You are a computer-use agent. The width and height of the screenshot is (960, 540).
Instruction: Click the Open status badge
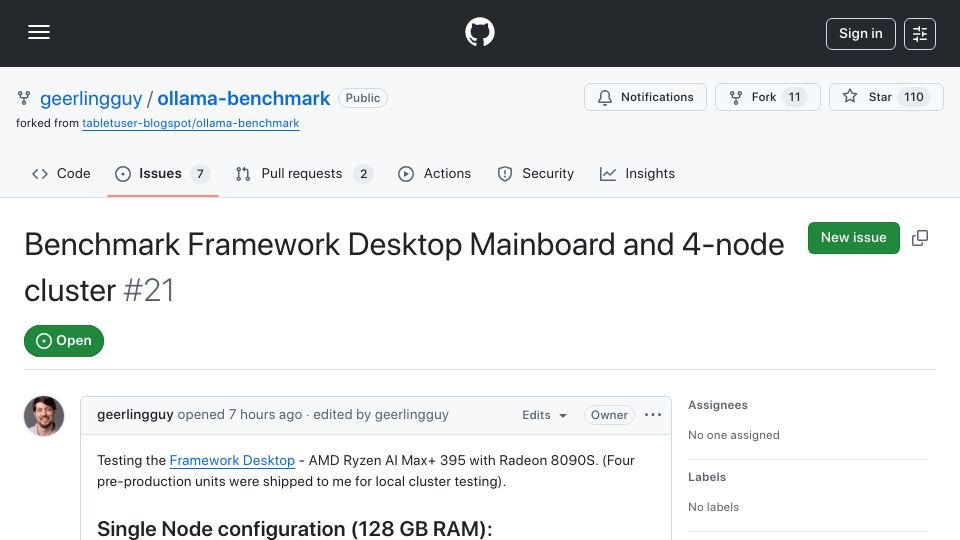pyautogui.click(x=64, y=341)
